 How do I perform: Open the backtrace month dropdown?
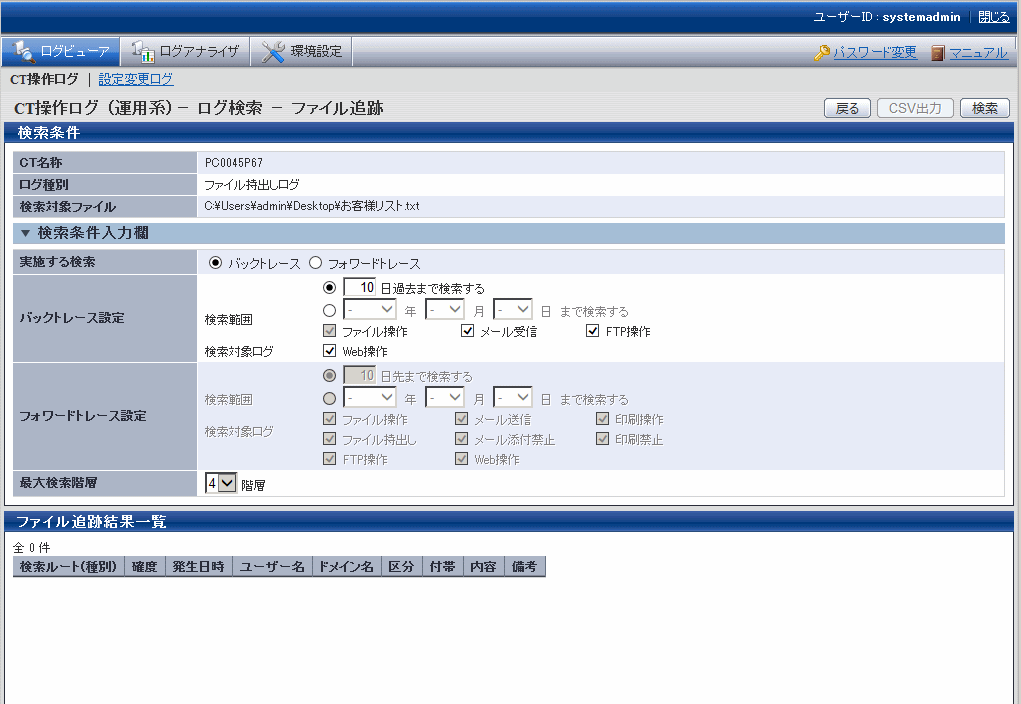point(444,310)
